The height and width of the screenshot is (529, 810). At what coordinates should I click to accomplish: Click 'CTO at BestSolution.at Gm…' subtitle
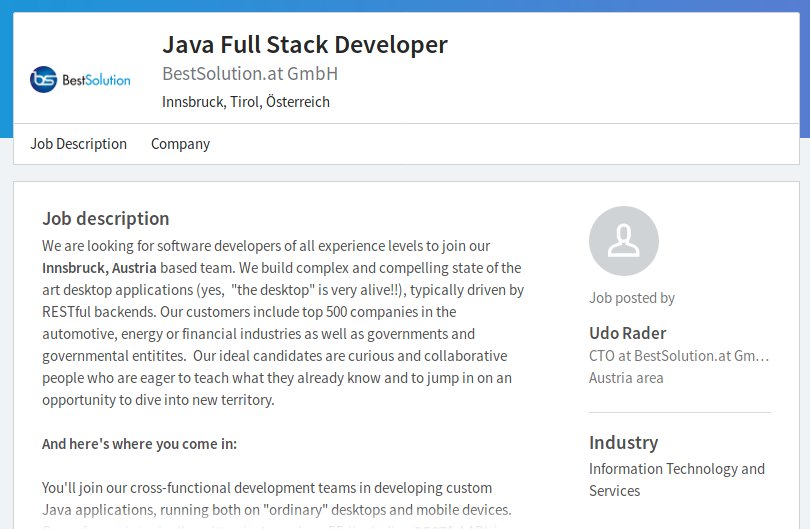click(679, 356)
